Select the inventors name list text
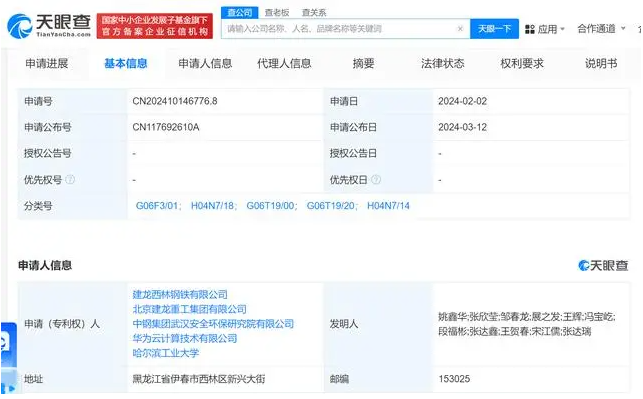Screen dimensions: 643x399 click(527, 324)
